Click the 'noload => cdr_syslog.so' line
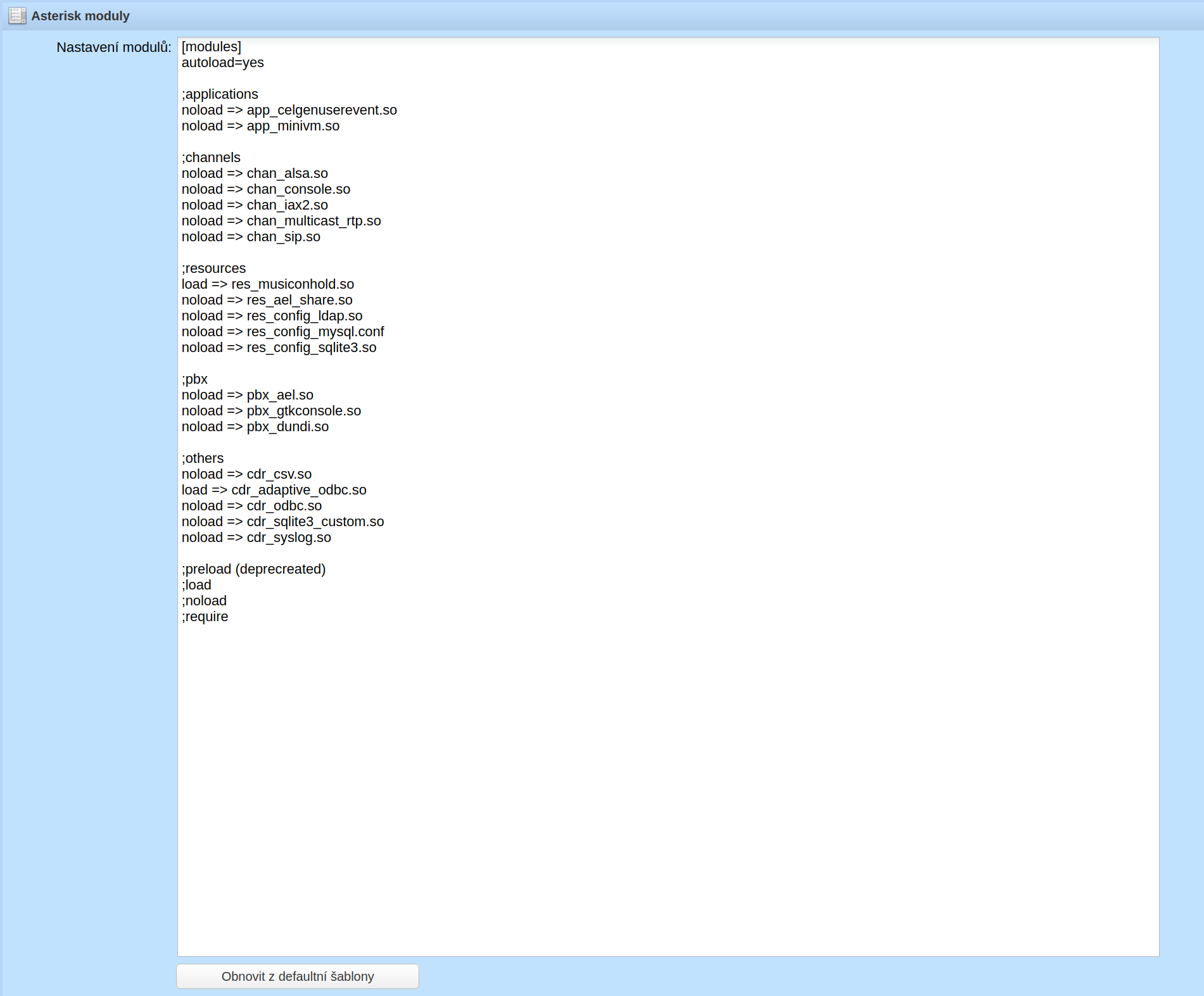This screenshot has height=996, width=1204. pos(257,538)
